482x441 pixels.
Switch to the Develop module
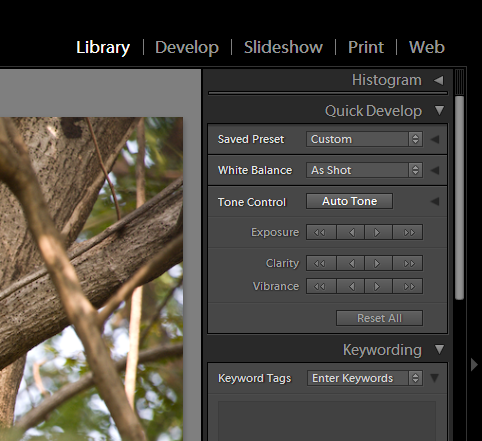pyautogui.click(x=187, y=47)
